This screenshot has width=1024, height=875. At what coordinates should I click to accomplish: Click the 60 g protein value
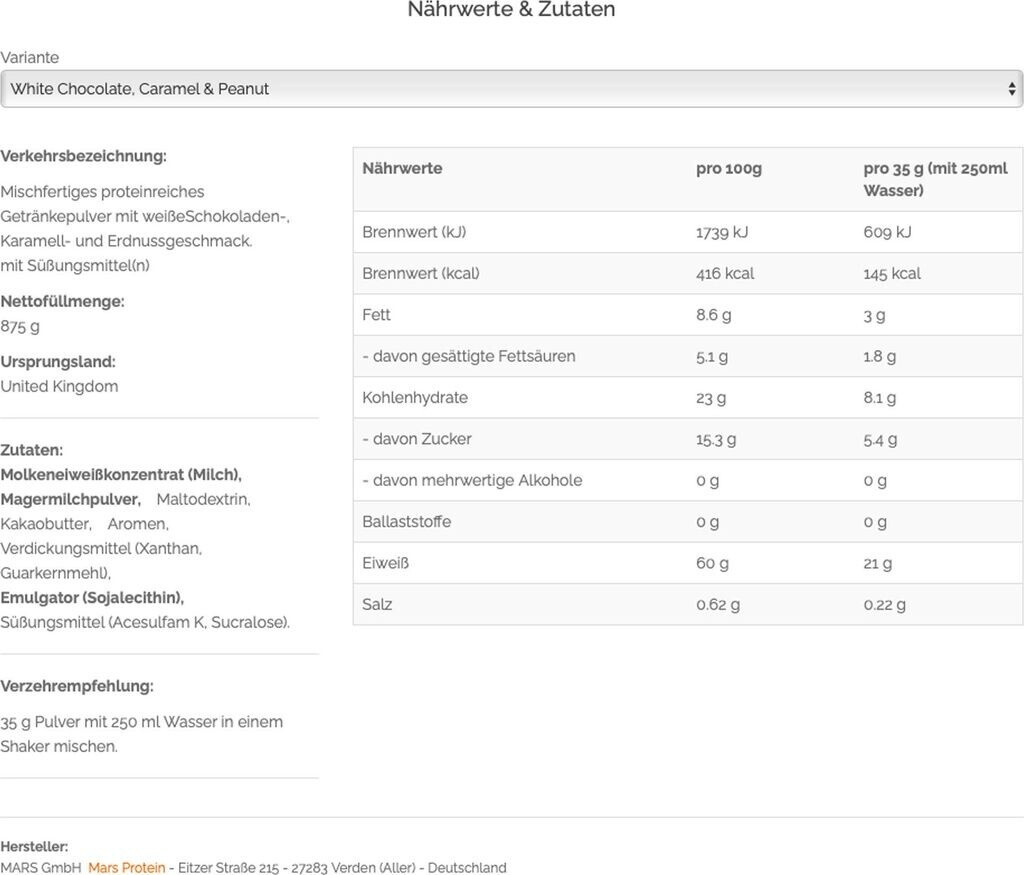coord(712,563)
